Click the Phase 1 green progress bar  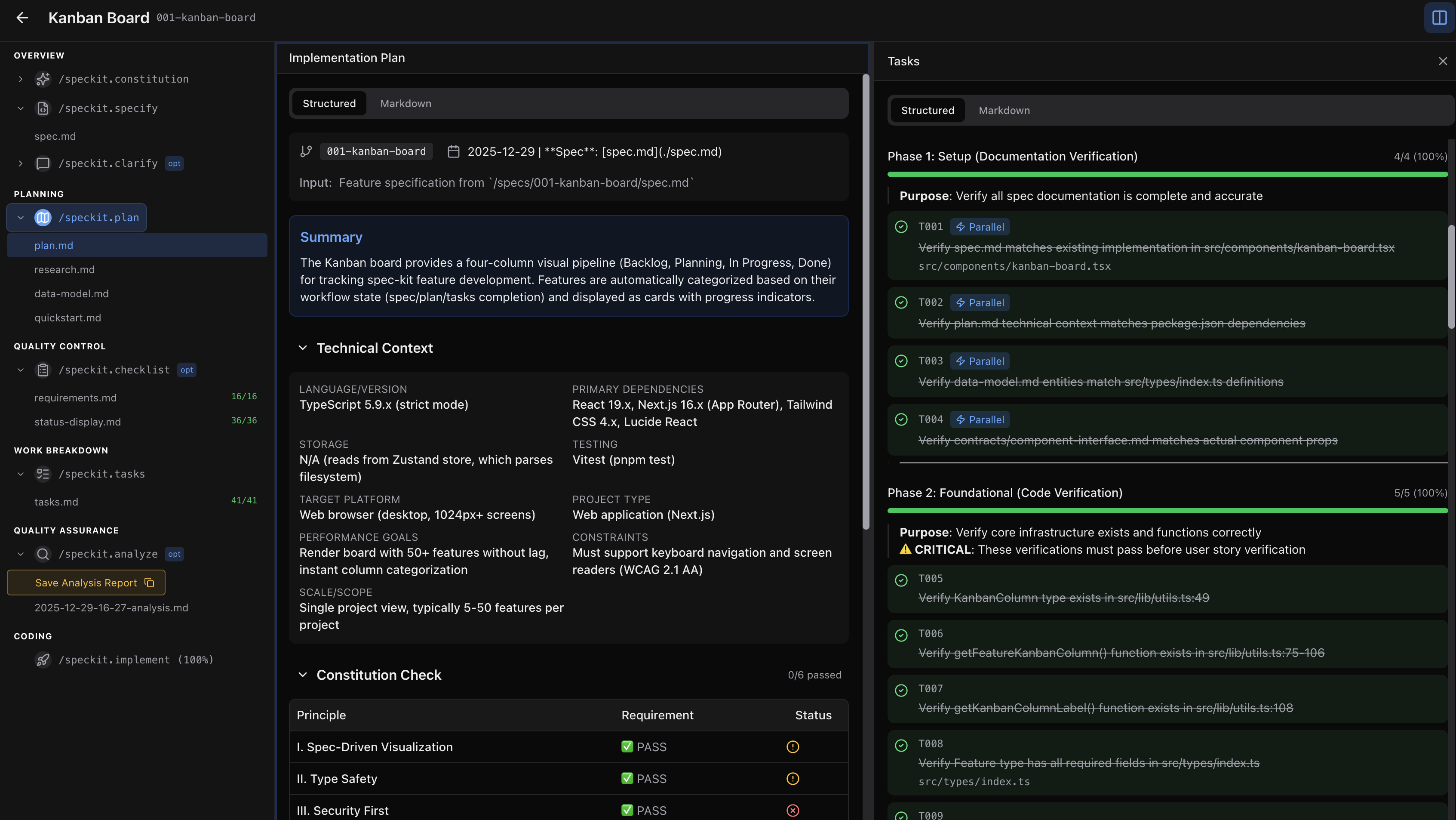1167,174
